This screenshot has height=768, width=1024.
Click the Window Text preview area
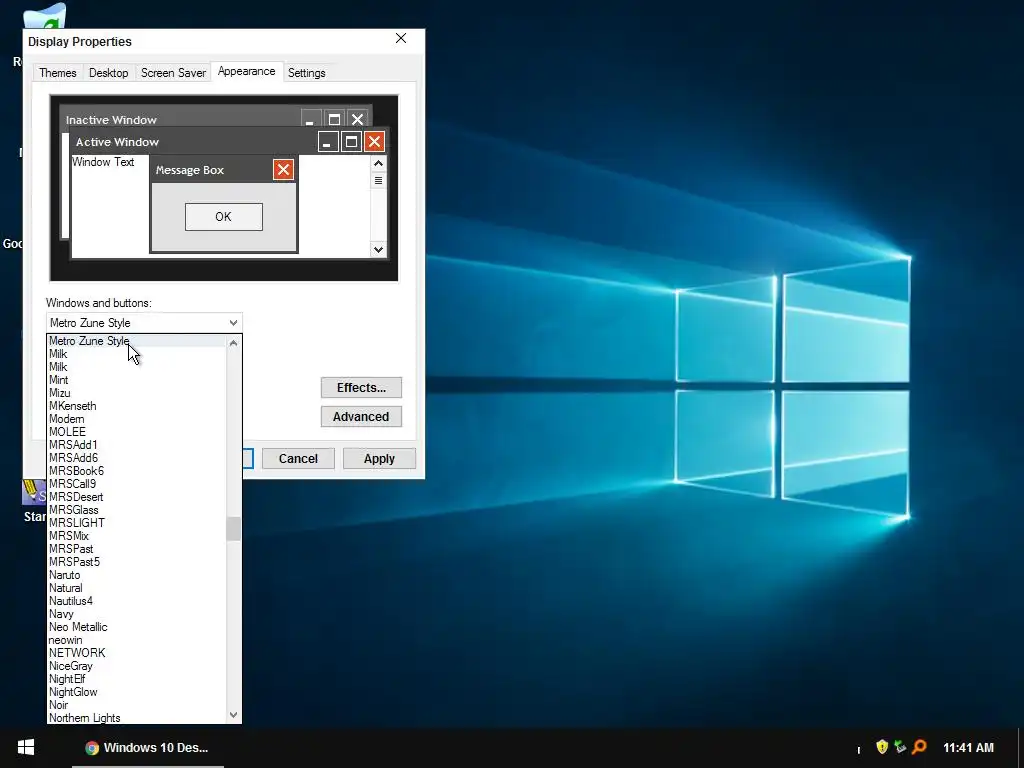103,162
